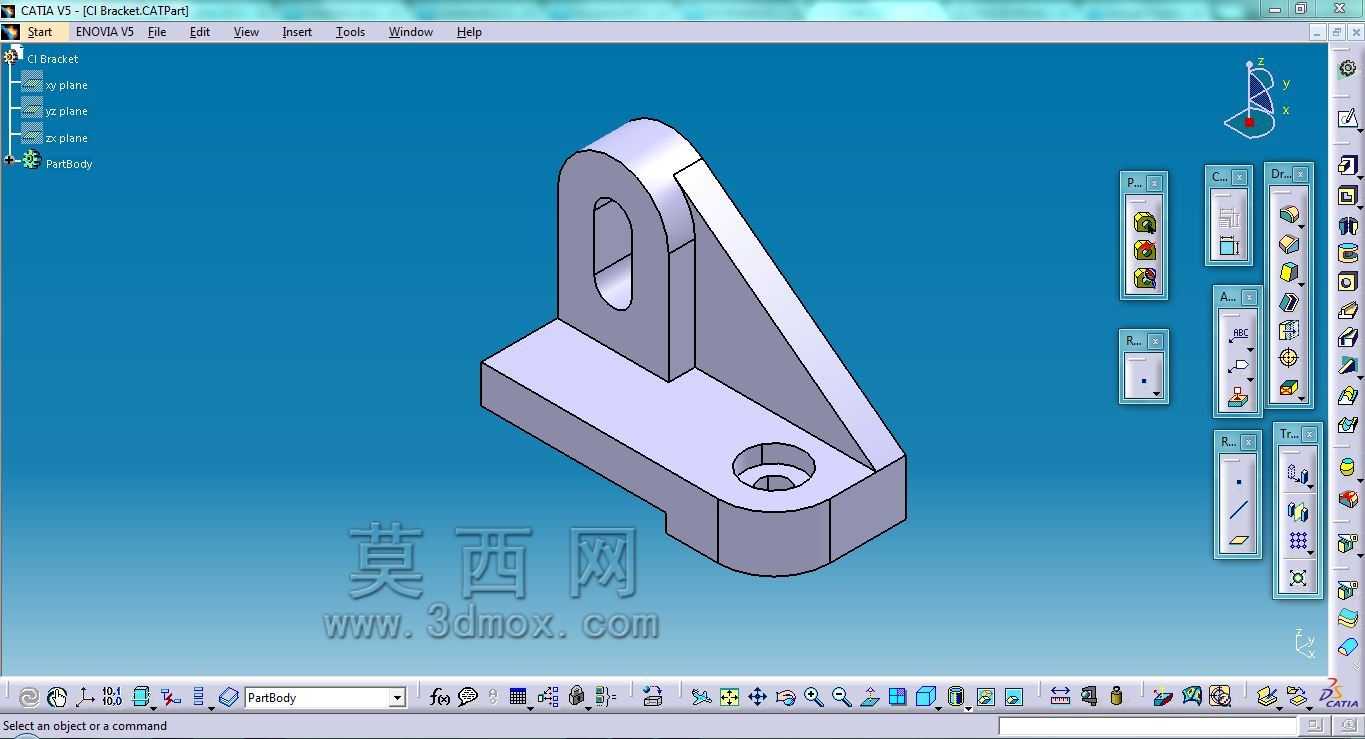Image resolution: width=1365 pixels, height=739 pixels.
Task: Expand the PartBody node in the tree
Action: click(9, 160)
